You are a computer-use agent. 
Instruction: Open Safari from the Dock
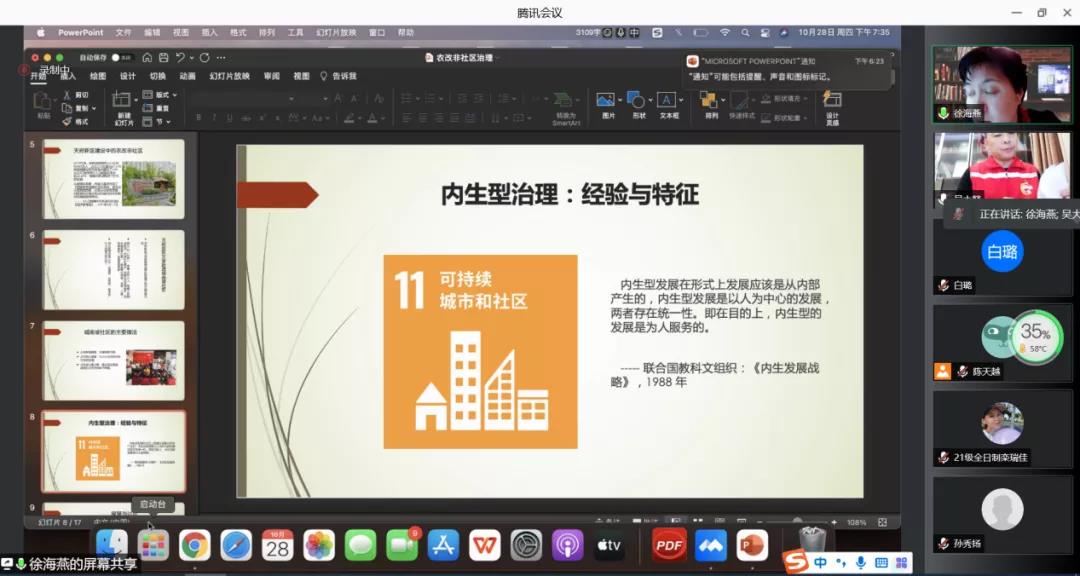236,546
